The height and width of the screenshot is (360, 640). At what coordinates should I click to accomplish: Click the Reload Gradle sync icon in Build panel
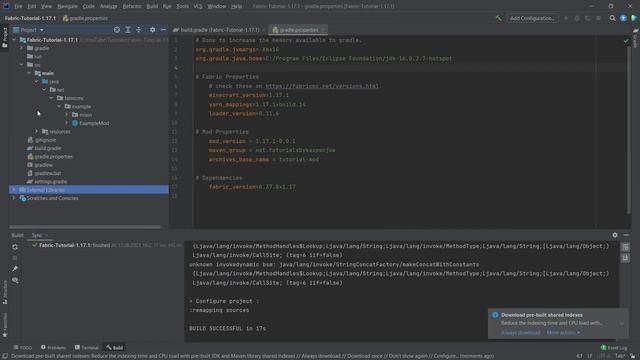(x=15, y=247)
